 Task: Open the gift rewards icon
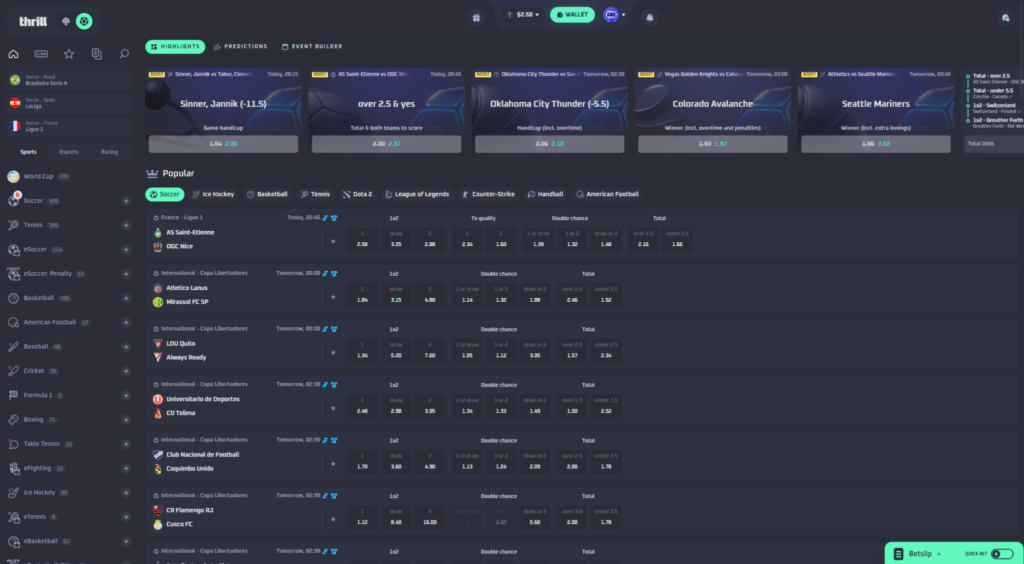(476, 18)
